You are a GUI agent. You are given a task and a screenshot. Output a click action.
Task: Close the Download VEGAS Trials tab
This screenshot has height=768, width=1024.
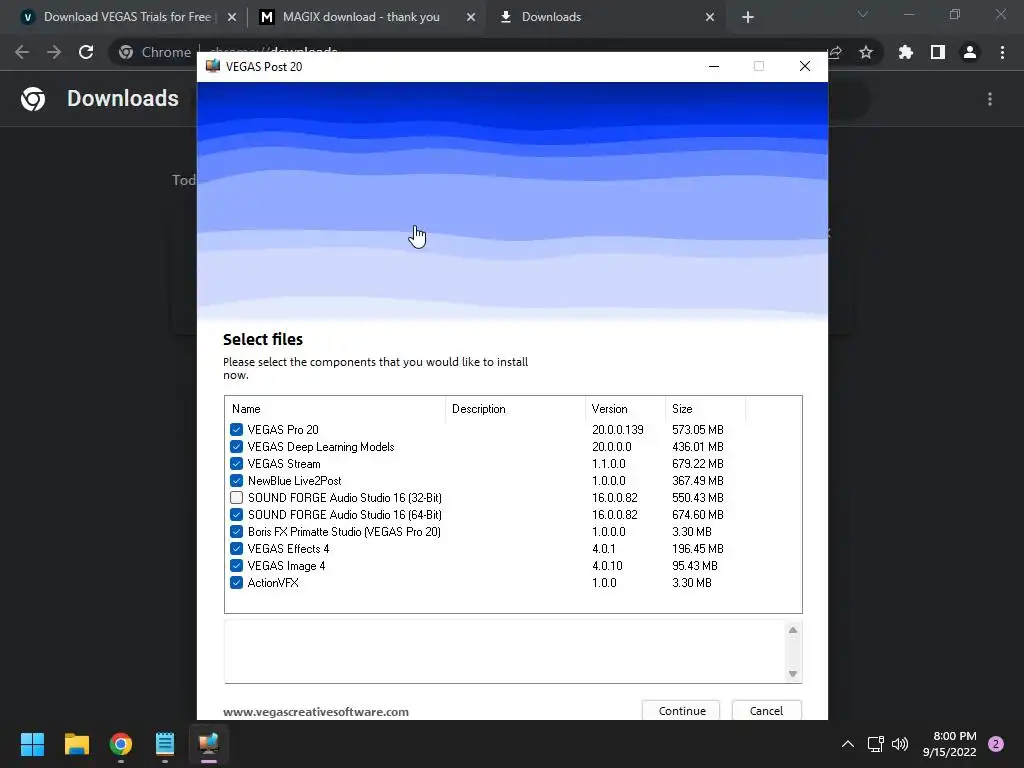pos(232,17)
